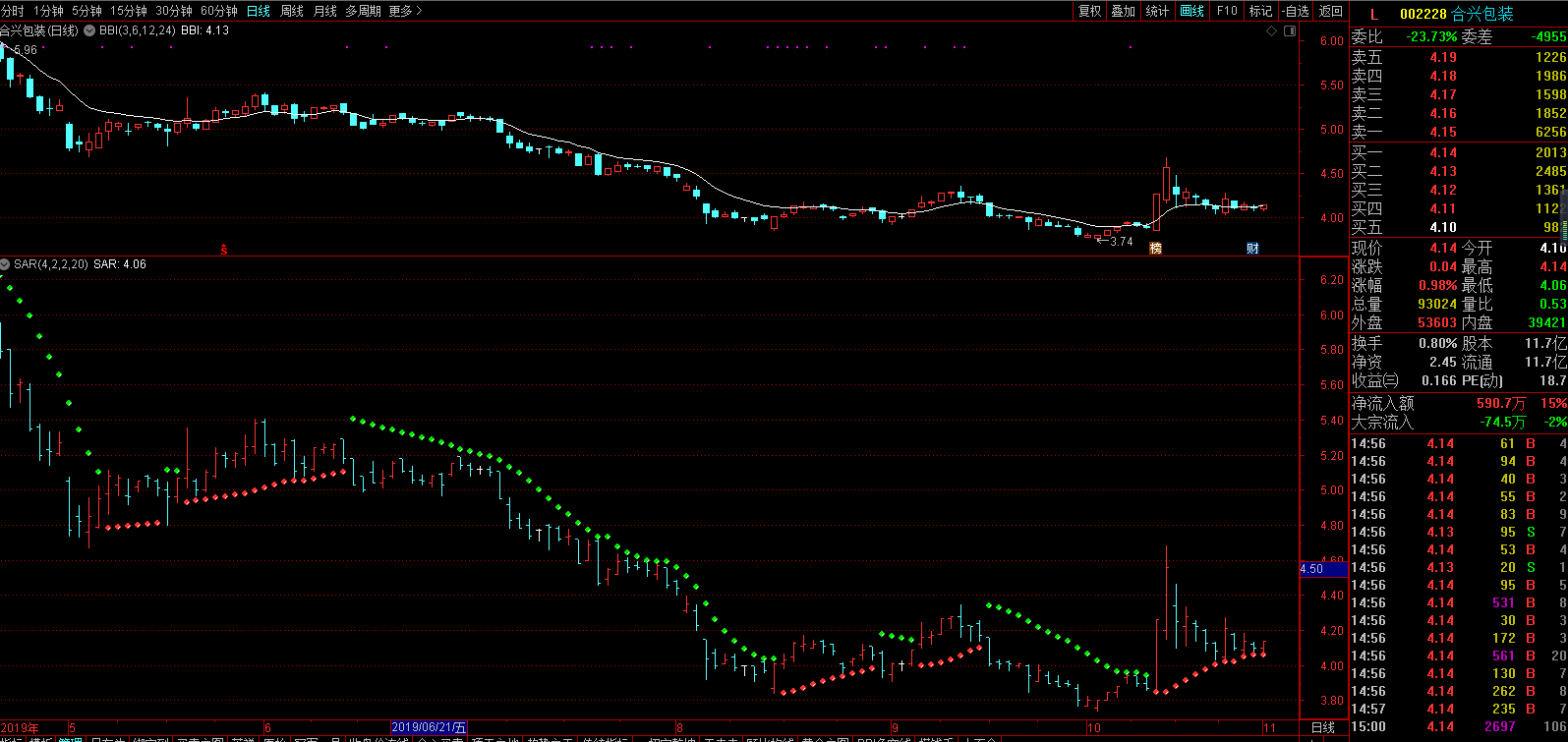Click the 3.74 low price label on chart
The height and width of the screenshot is (742, 1568).
(1121, 242)
